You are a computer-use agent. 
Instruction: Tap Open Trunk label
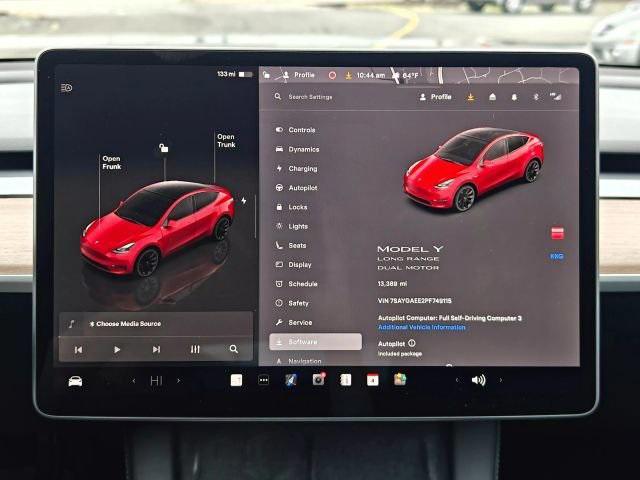(x=226, y=140)
